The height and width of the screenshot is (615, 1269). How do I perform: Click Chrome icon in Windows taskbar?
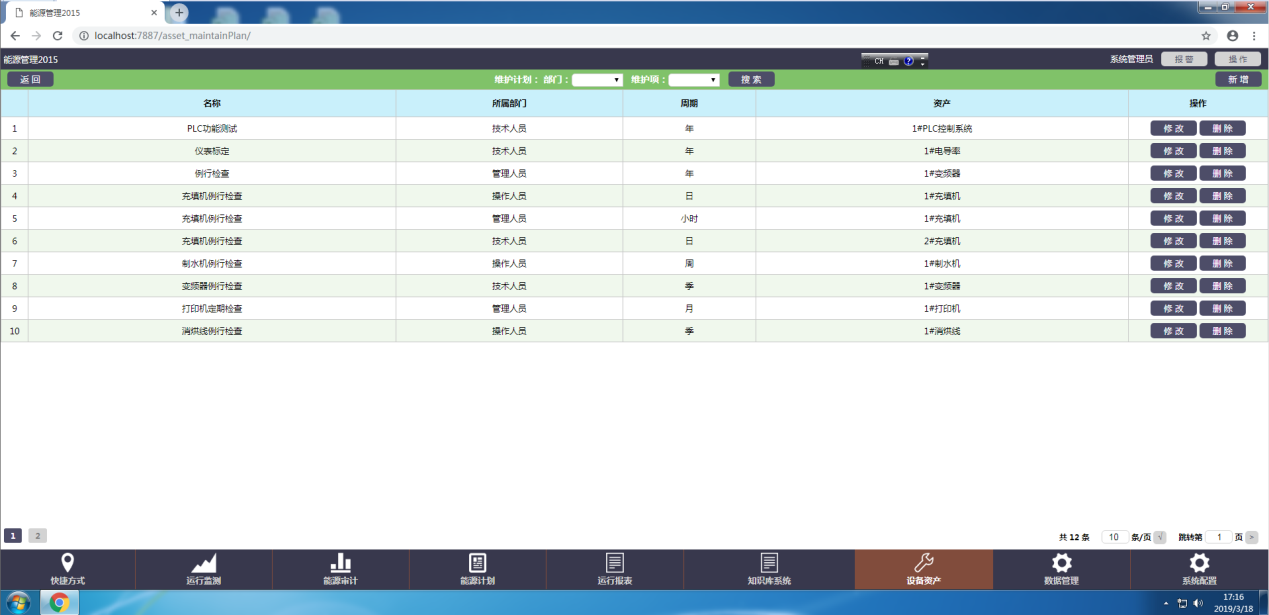(60, 602)
